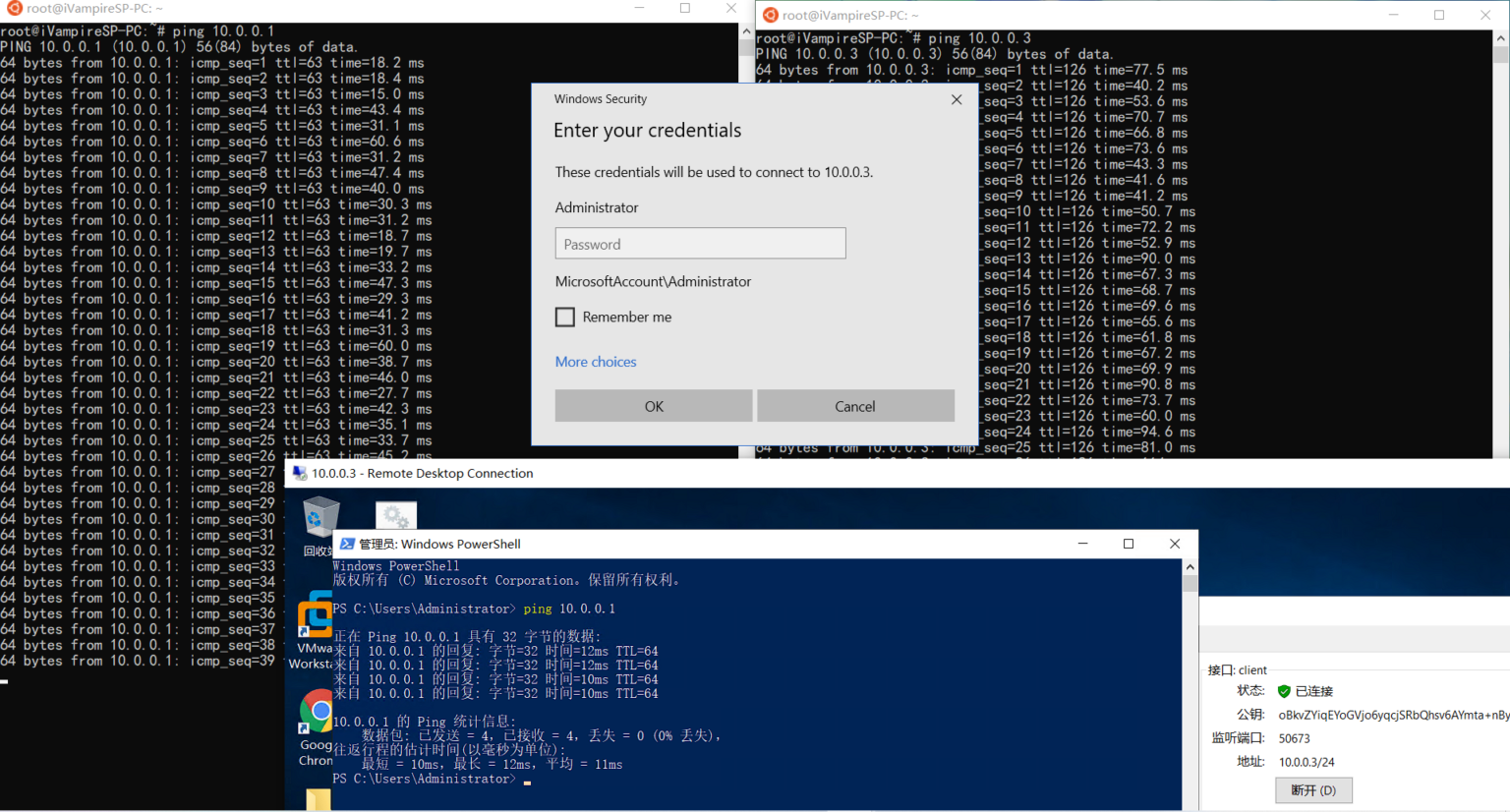Click the PowerShell icon in window title bar

347,544
